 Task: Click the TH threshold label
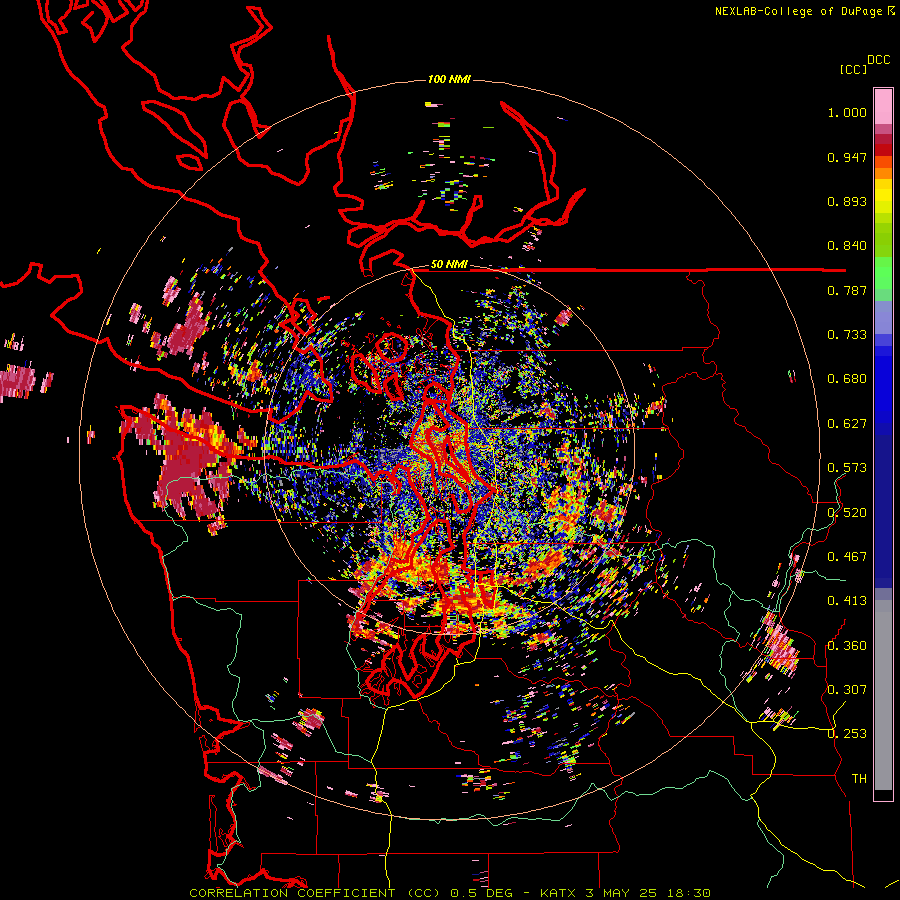[x=859, y=779]
